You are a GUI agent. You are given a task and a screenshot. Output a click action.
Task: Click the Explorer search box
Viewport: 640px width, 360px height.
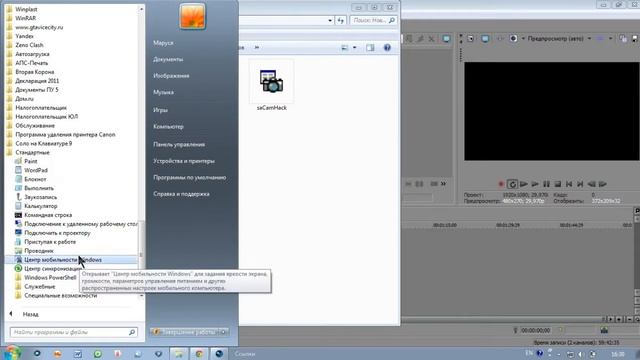pos(373,20)
